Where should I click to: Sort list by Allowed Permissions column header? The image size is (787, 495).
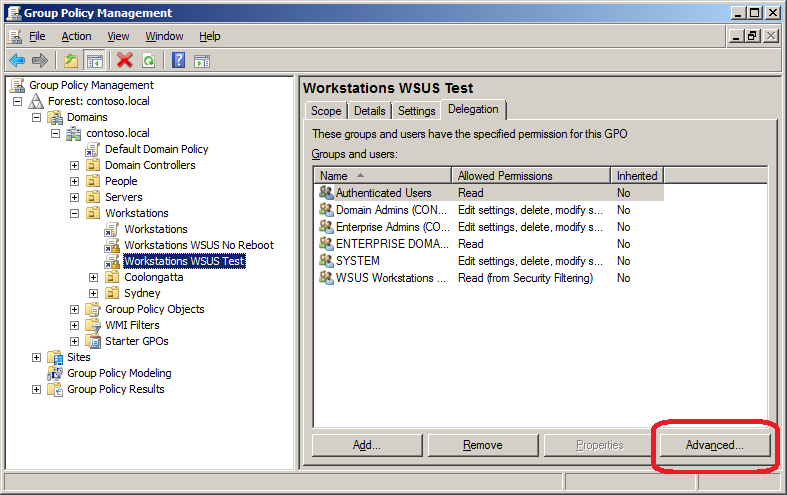pos(530,175)
